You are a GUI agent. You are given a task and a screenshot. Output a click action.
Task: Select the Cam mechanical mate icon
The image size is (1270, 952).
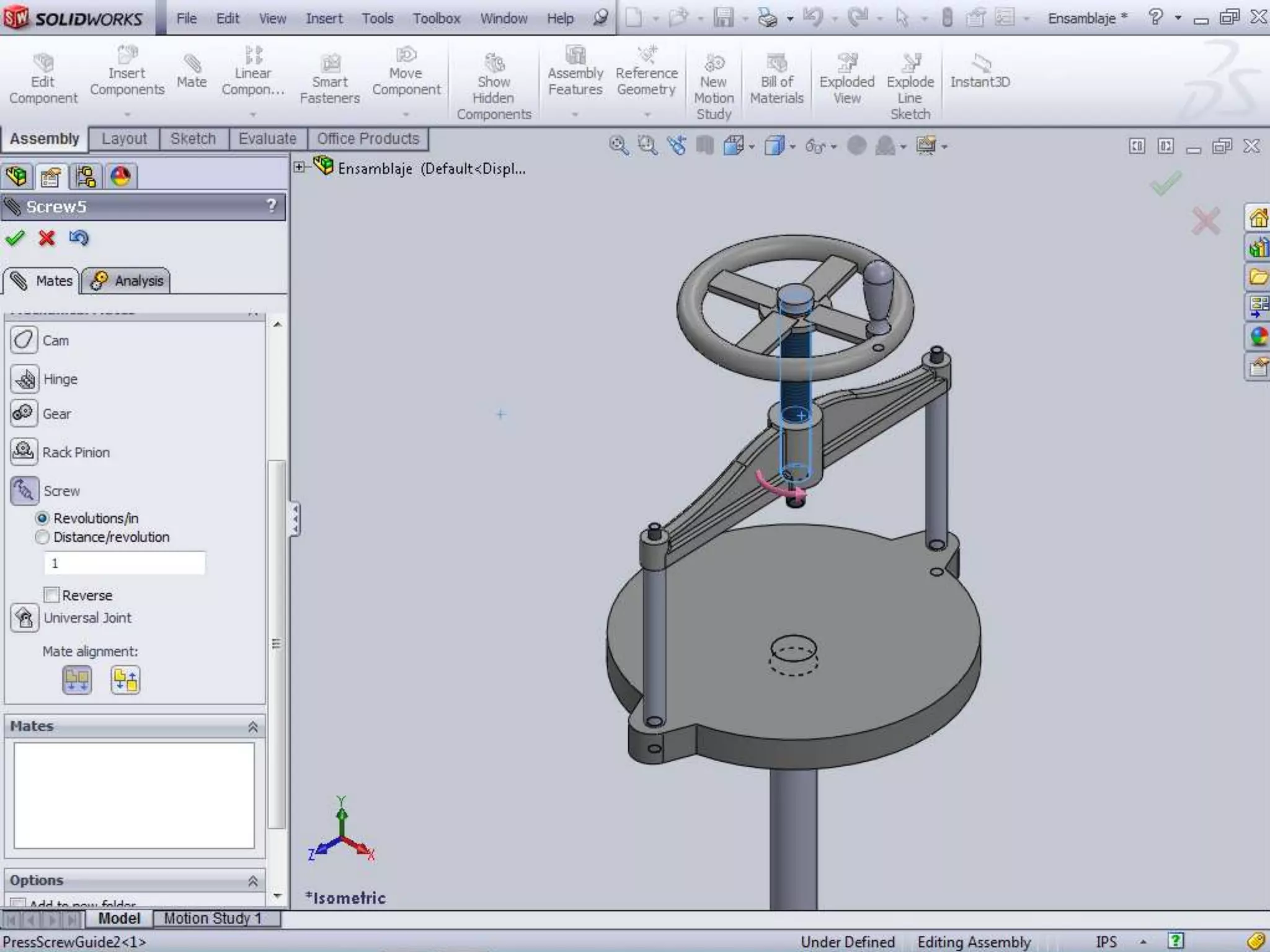[24, 340]
